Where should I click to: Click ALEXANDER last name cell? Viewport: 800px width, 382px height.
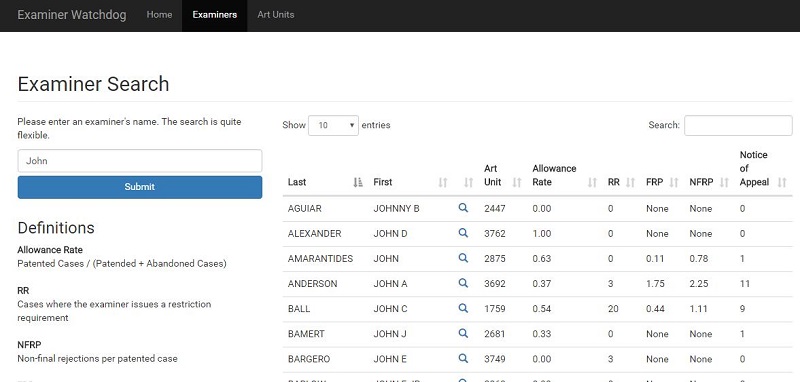tap(314, 234)
